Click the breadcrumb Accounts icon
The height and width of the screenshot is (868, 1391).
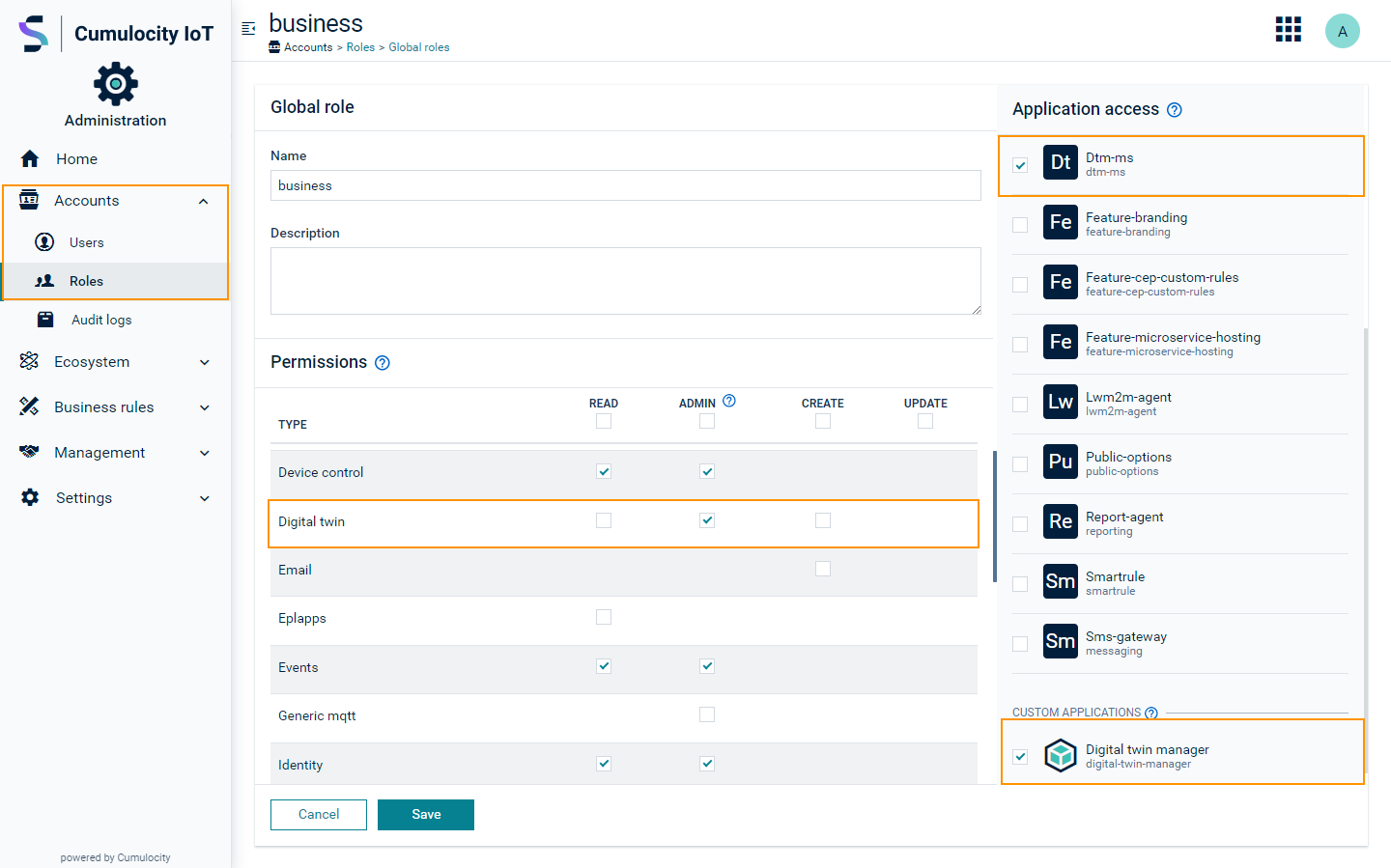[274, 46]
